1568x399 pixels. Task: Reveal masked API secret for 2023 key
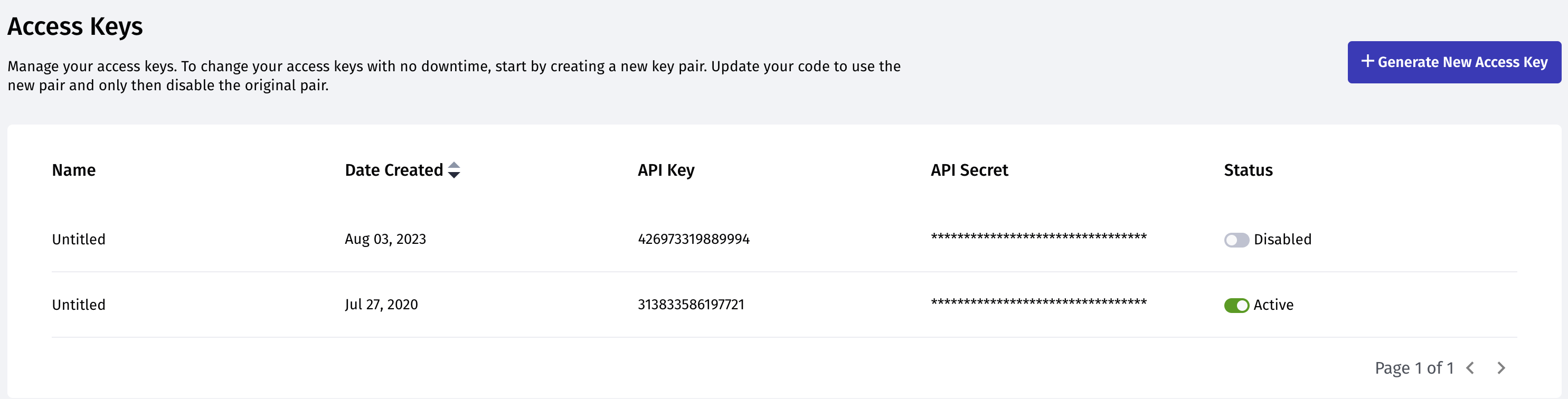pos(1038,237)
